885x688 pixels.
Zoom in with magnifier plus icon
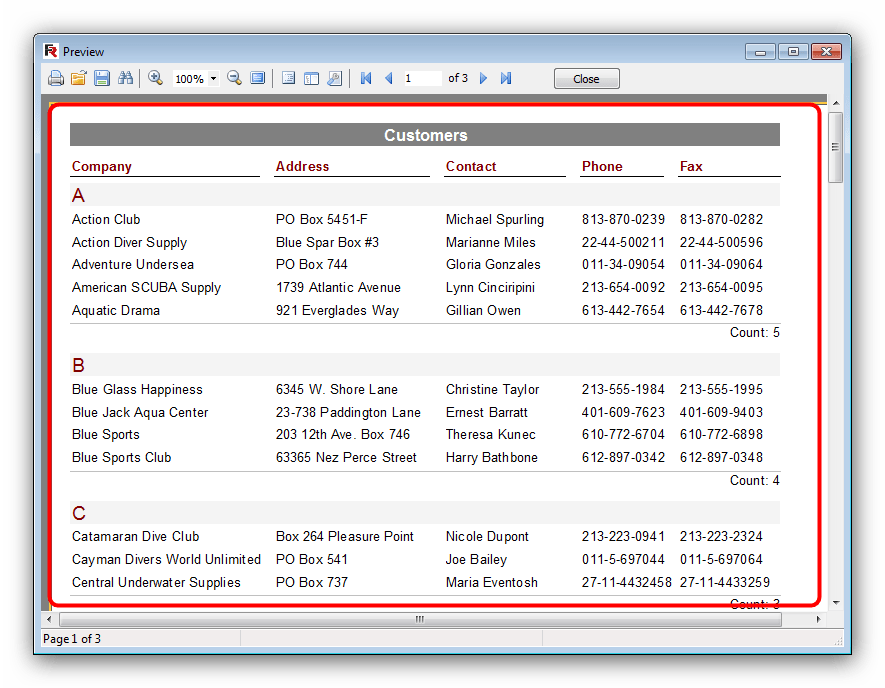(x=155, y=78)
